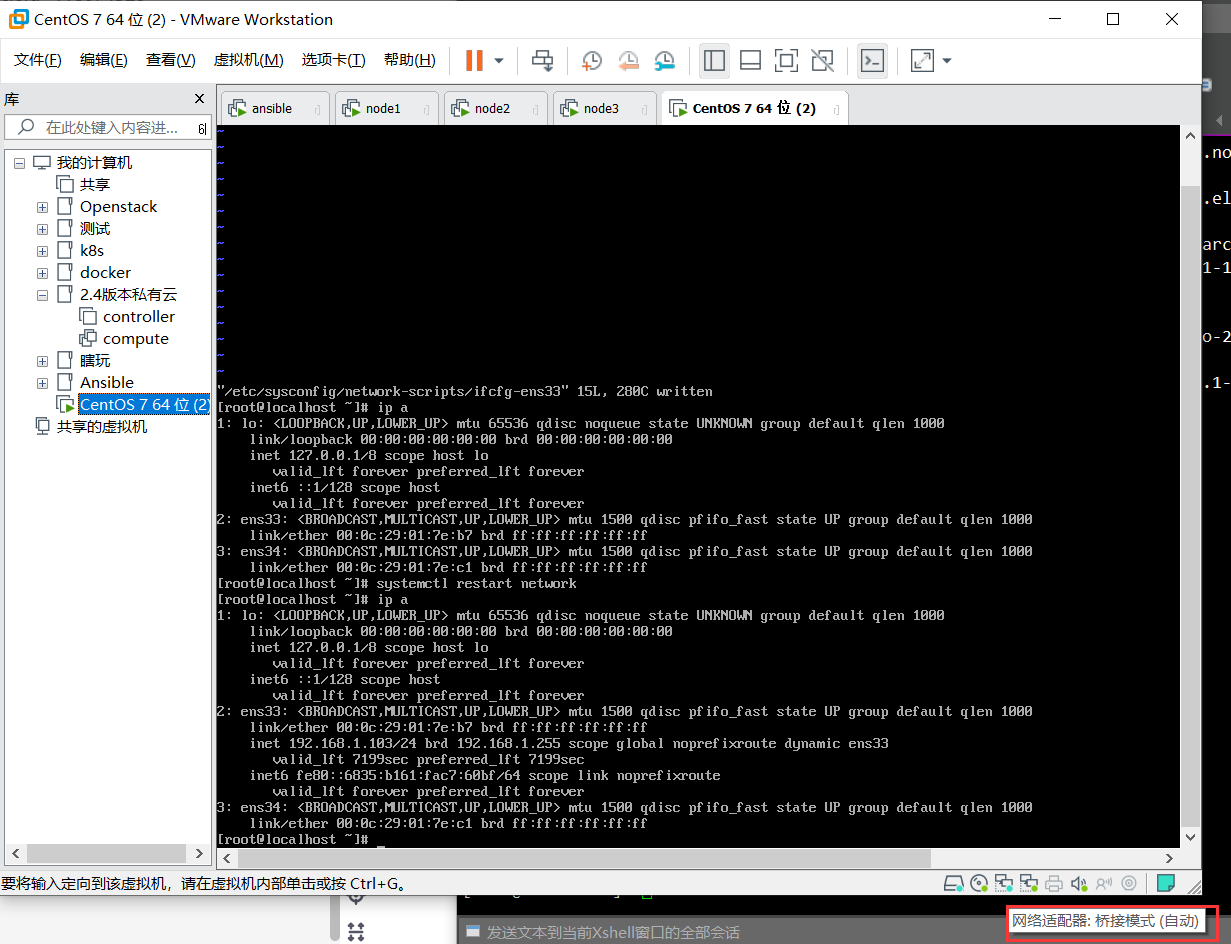Viewport: 1231px width, 944px height.
Task: Expand the 测试 folder
Action: click(x=42, y=229)
